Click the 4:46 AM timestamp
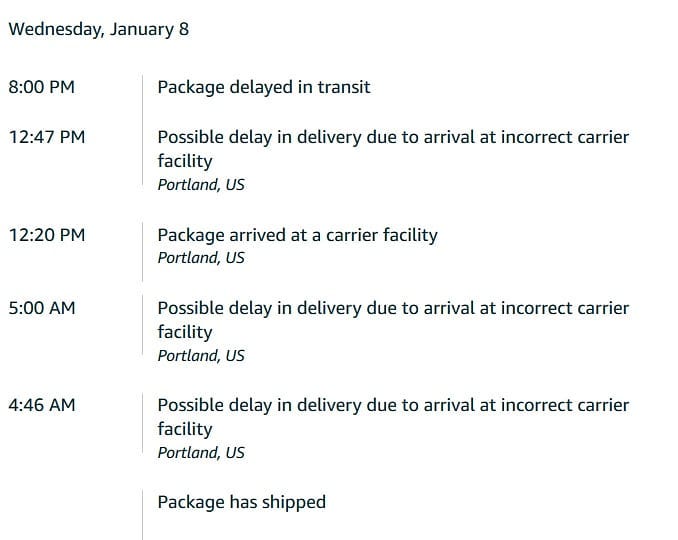678x540 pixels. tap(41, 405)
